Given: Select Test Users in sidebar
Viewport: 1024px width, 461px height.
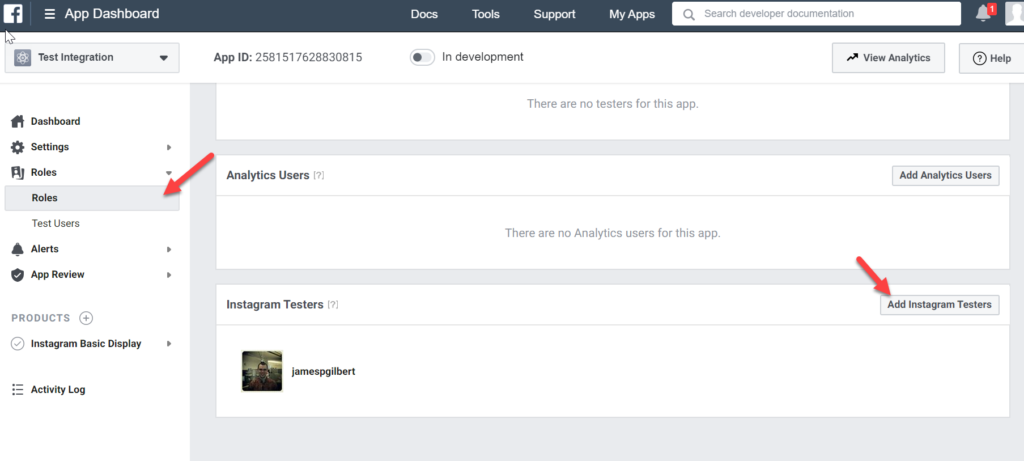Looking at the screenshot, I should tap(55, 223).
